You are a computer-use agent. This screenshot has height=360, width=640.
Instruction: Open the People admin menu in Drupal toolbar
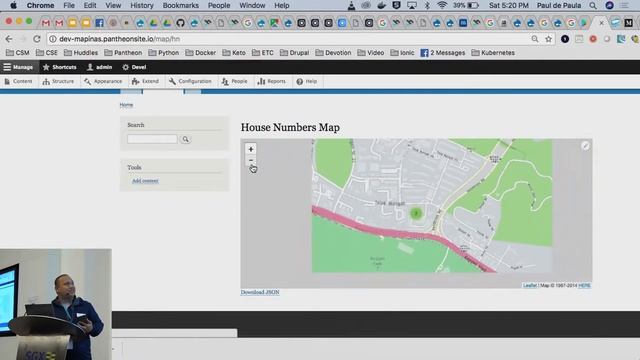pos(235,81)
